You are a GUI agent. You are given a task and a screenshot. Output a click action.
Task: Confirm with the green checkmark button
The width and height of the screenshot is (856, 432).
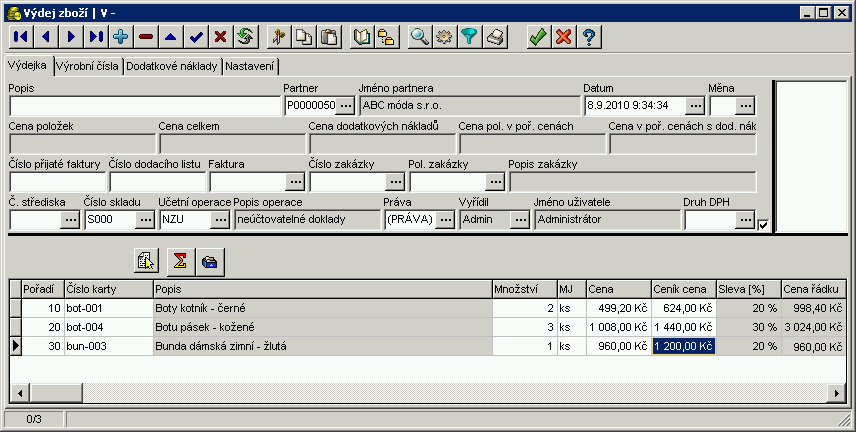(538, 37)
